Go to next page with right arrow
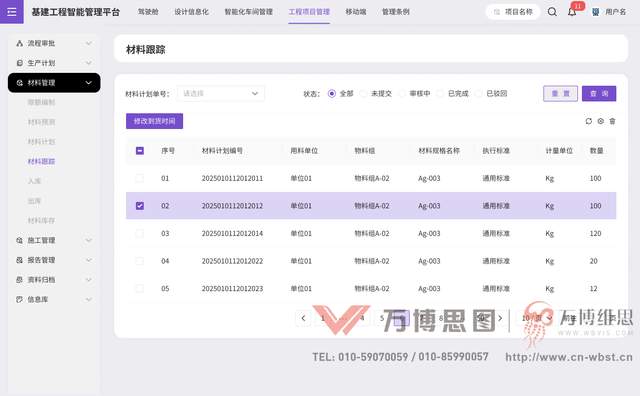The height and width of the screenshot is (396, 640). tap(500, 318)
